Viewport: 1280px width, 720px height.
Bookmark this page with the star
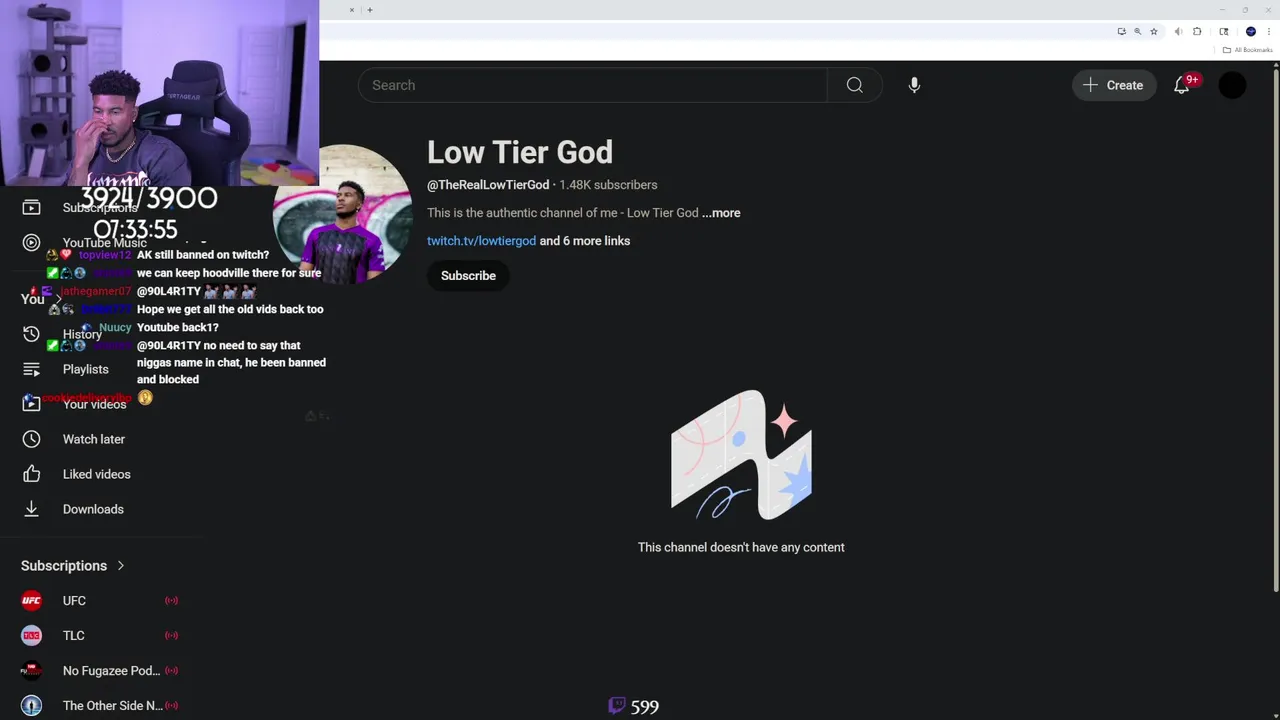(1153, 32)
